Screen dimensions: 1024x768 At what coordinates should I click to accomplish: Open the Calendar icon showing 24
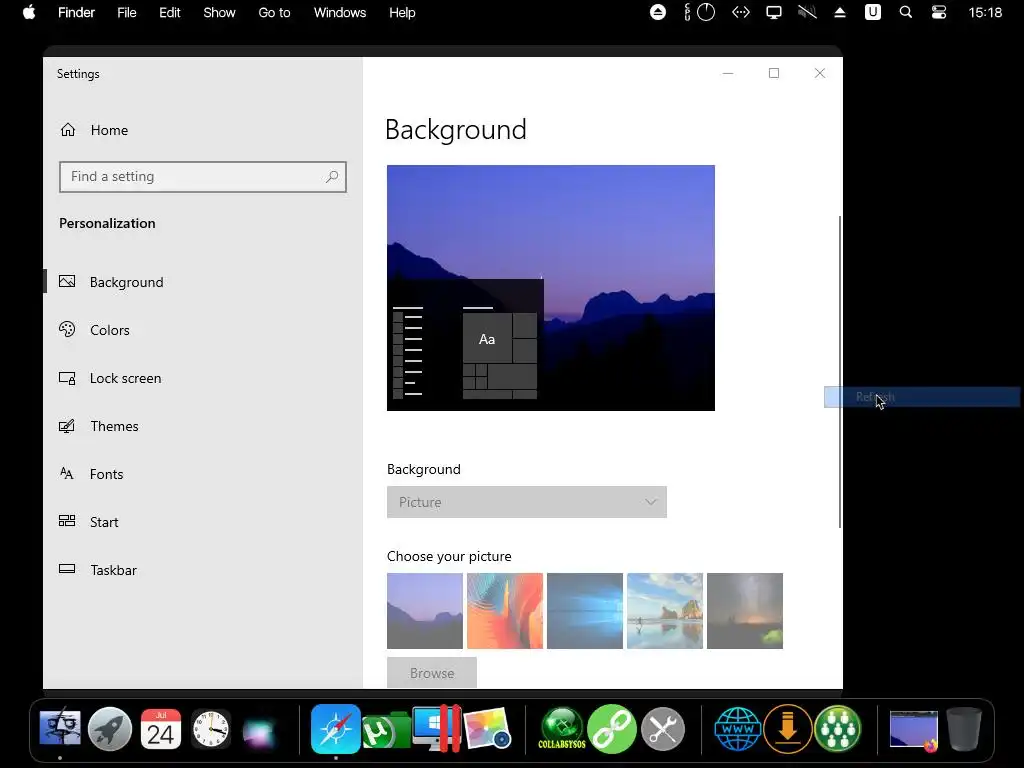pyautogui.click(x=161, y=729)
